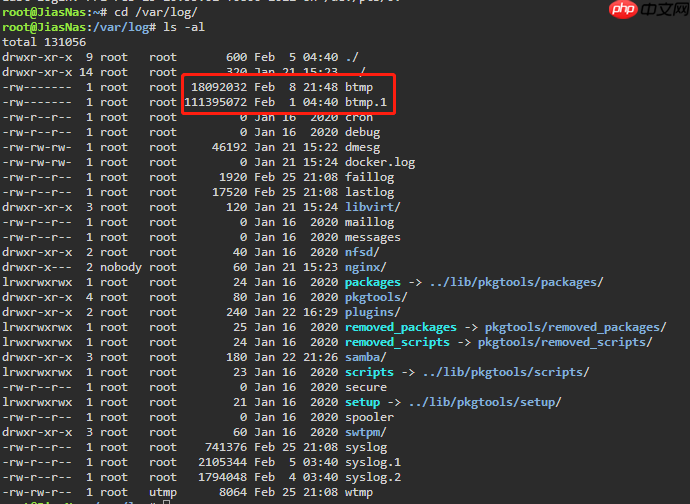Select the size value 8064 for wtmp
690x504 pixels.
click(x=233, y=493)
